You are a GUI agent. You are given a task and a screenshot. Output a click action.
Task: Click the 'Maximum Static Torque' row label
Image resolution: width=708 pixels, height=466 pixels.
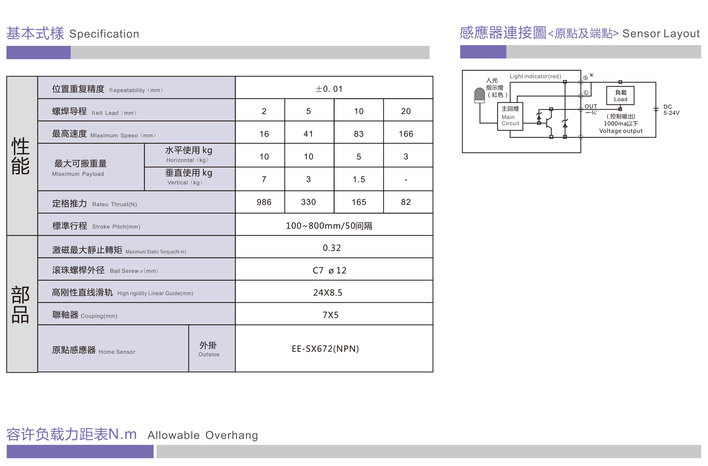[119, 250]
